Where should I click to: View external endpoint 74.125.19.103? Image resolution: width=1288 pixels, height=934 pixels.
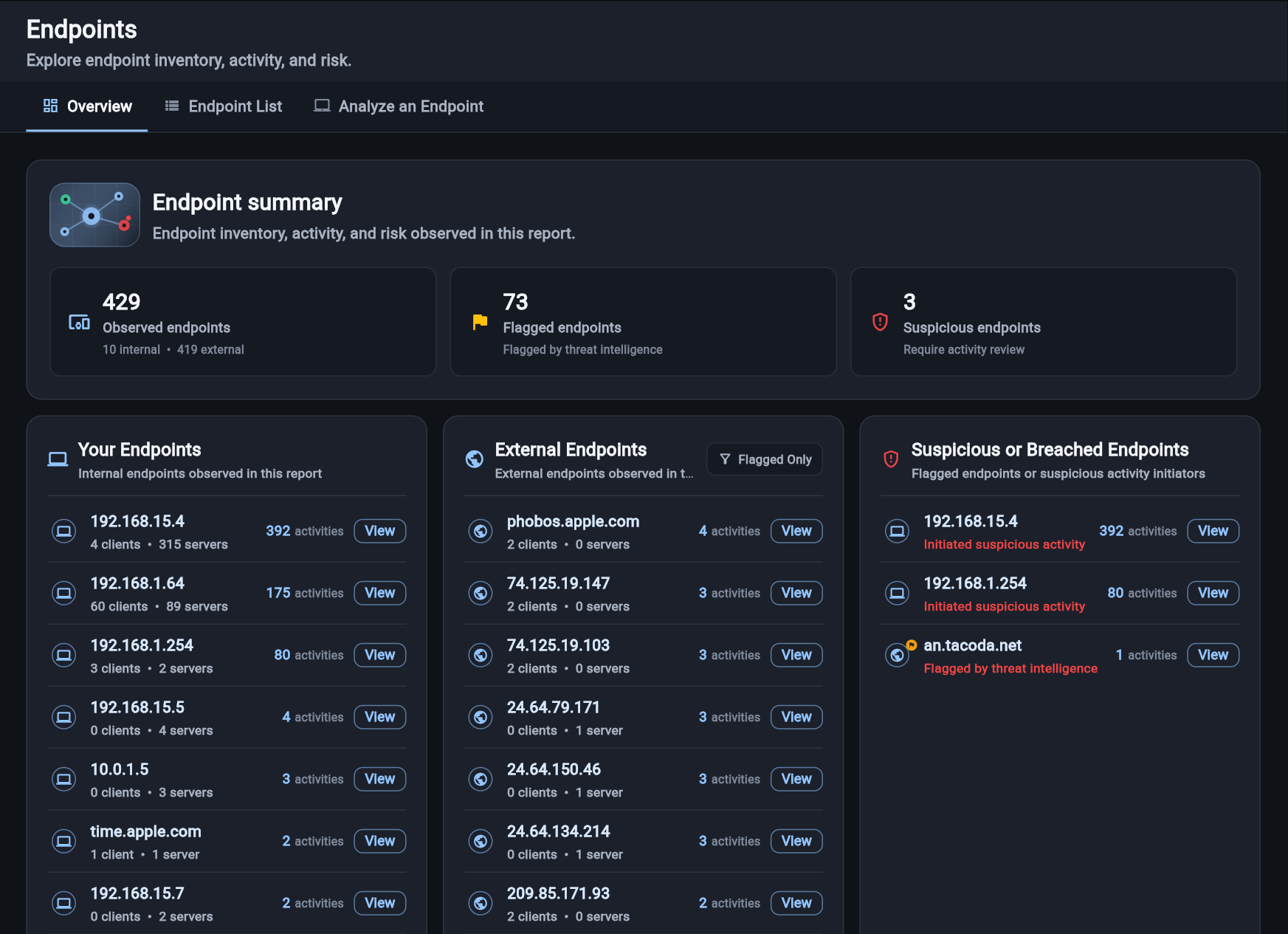pos(796,655)
